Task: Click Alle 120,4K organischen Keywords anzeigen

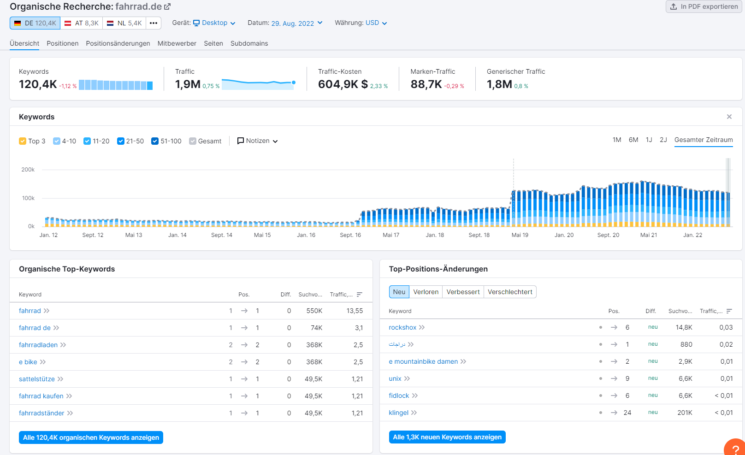Action: [91, 437]
